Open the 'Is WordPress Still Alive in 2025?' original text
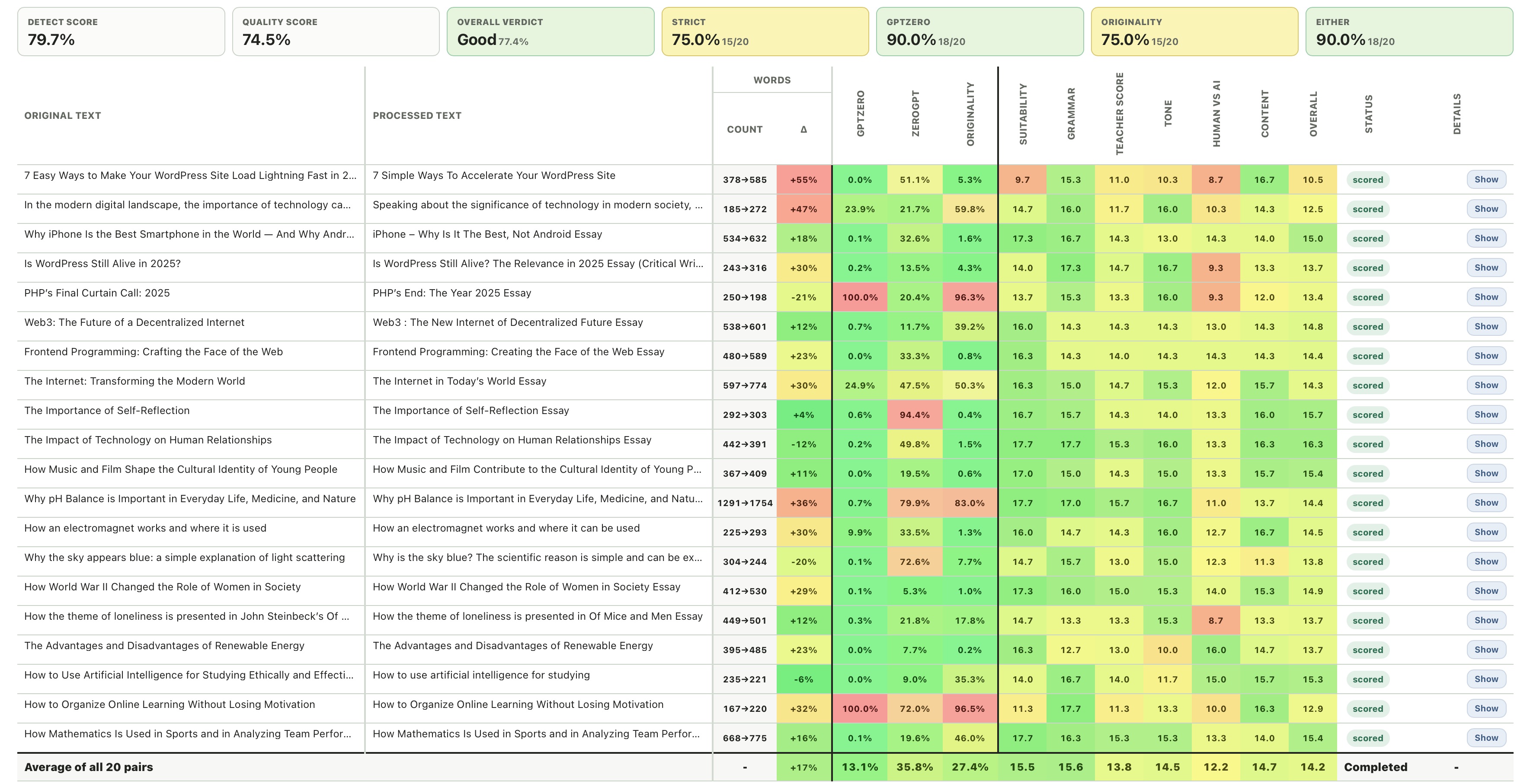The height and width of the screenshot is (784, 1530). (x=102, y=264)
